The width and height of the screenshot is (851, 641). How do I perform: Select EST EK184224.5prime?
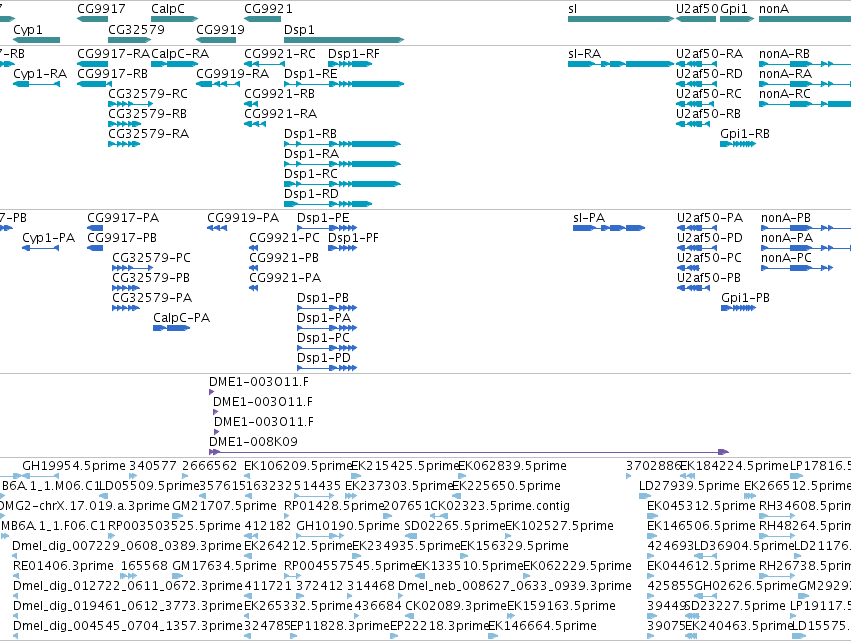tap(734, 466)
